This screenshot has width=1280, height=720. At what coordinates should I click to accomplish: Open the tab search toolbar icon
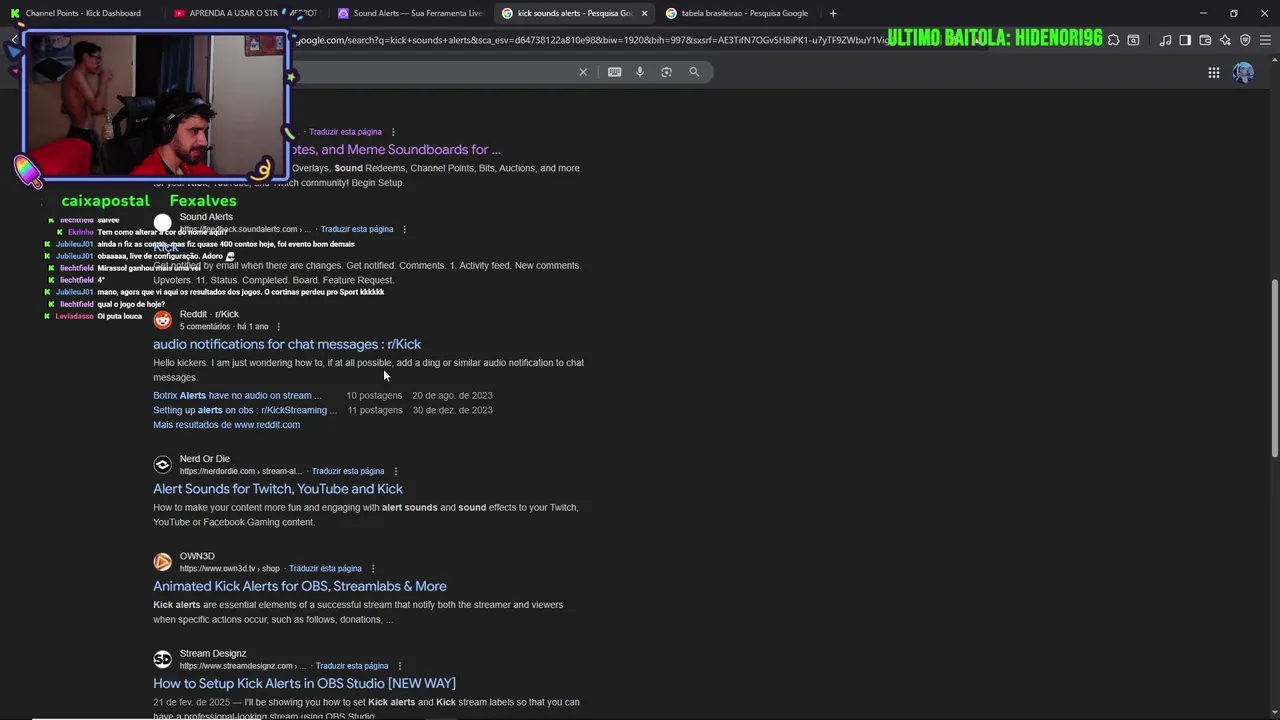pos(1133,40)
